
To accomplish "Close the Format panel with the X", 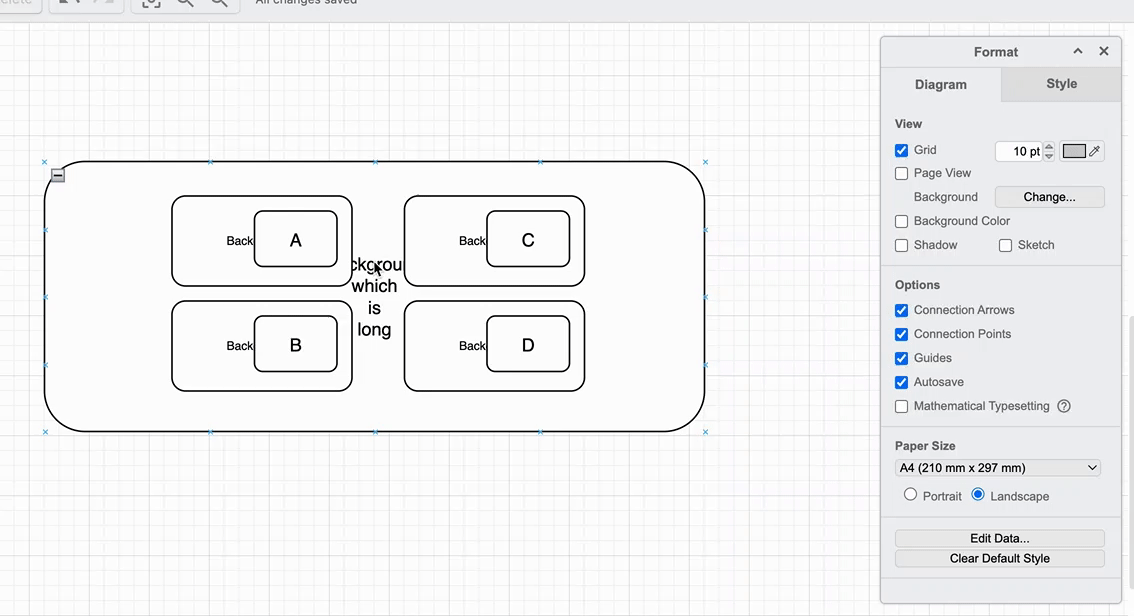I will [x=1104, y=51].
